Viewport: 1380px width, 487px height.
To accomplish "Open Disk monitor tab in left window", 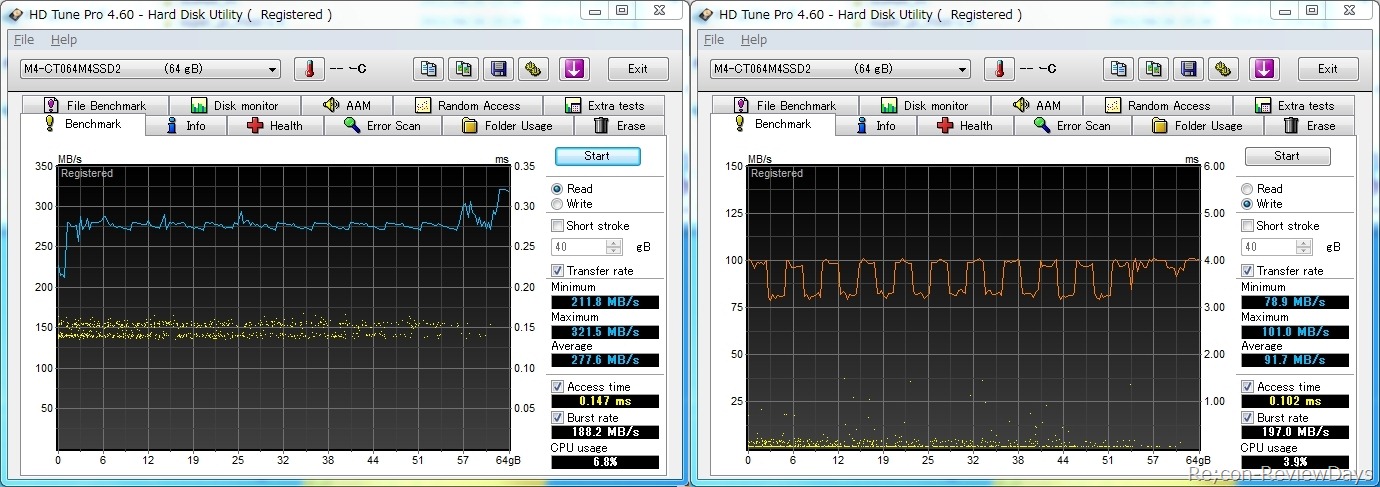I will pos(234,105).
